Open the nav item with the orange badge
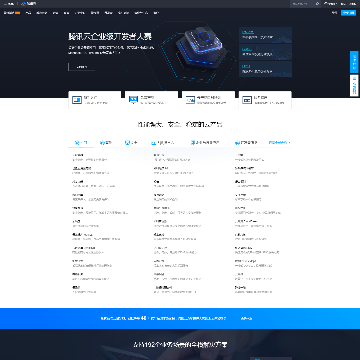Image resolution: width=360 pixels, height=360 pixels. [x=12, y=13]
